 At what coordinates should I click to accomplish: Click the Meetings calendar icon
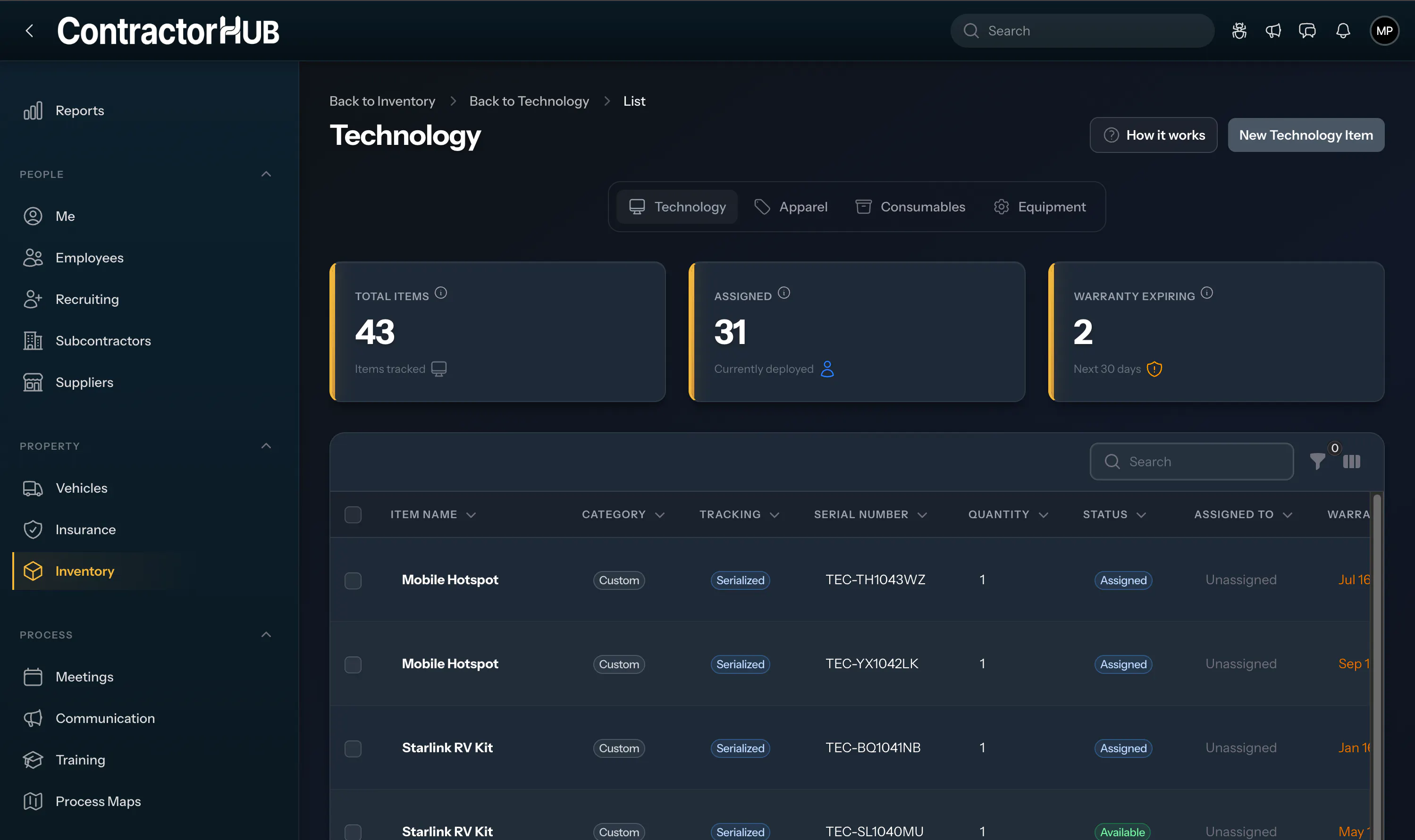pos(33,676)
